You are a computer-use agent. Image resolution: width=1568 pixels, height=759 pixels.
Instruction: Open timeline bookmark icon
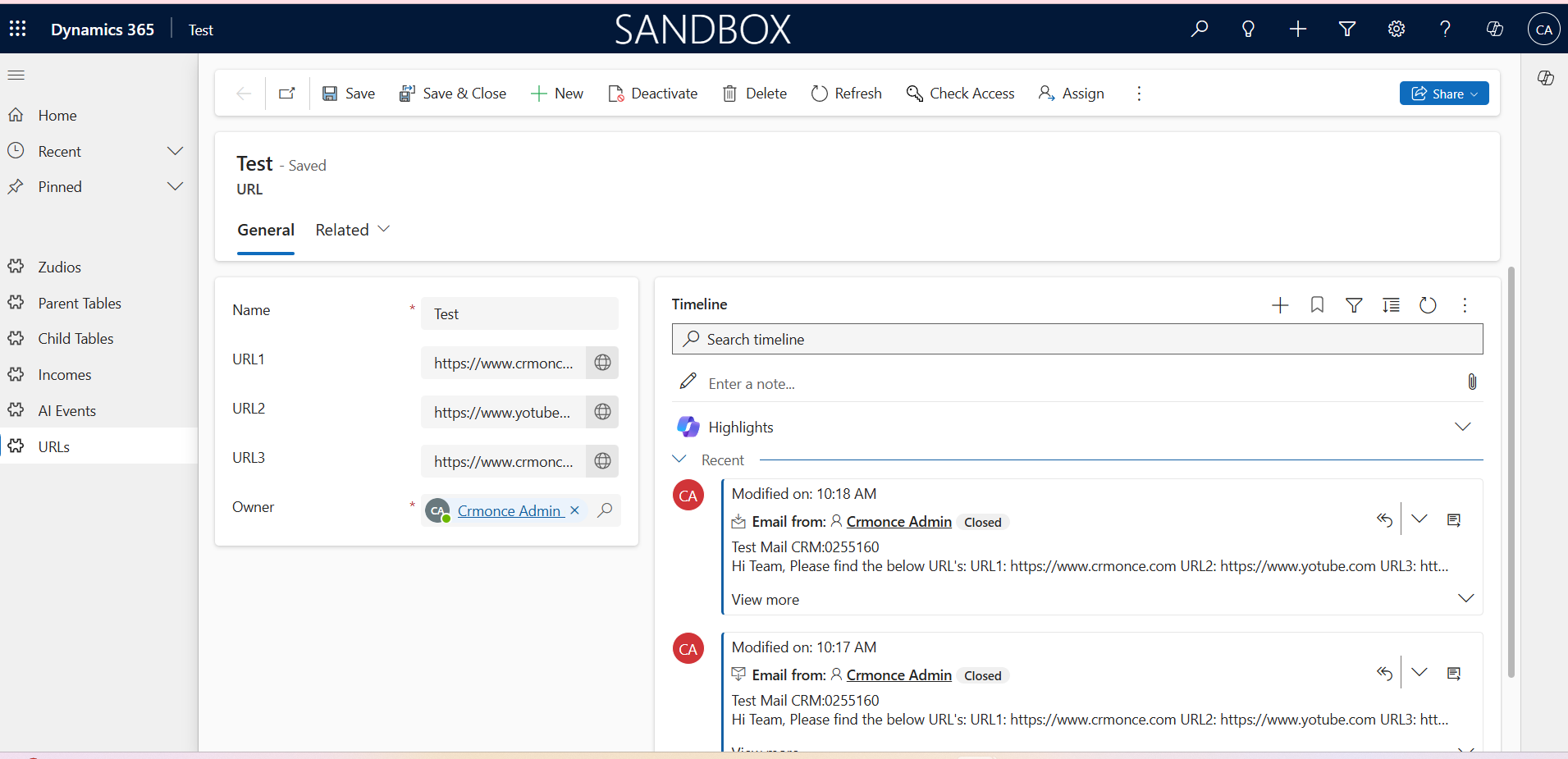coord(1317,305)
